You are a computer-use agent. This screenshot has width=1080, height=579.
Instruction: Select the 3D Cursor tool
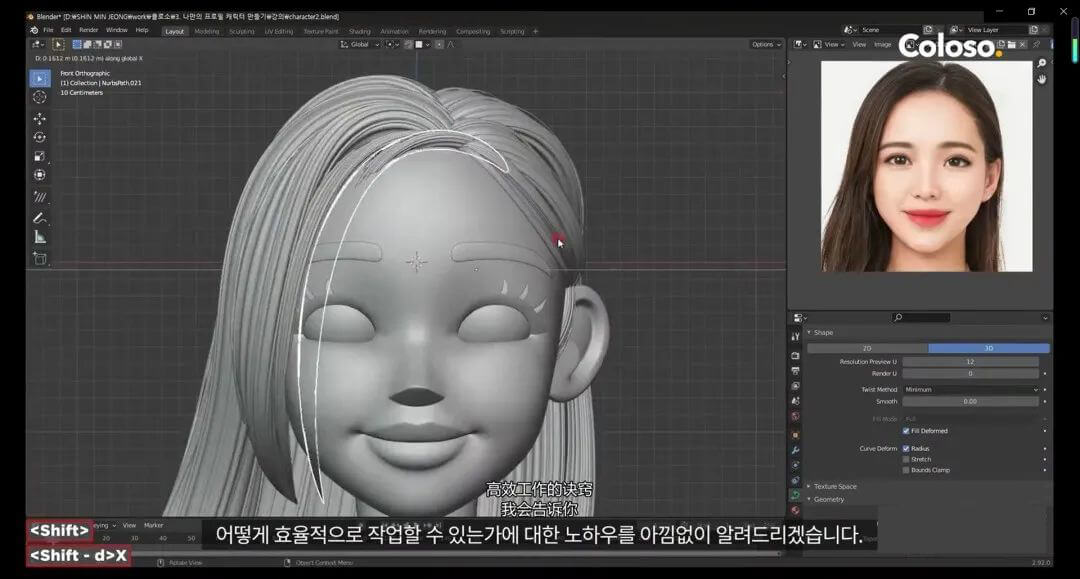tap(38, 97)
